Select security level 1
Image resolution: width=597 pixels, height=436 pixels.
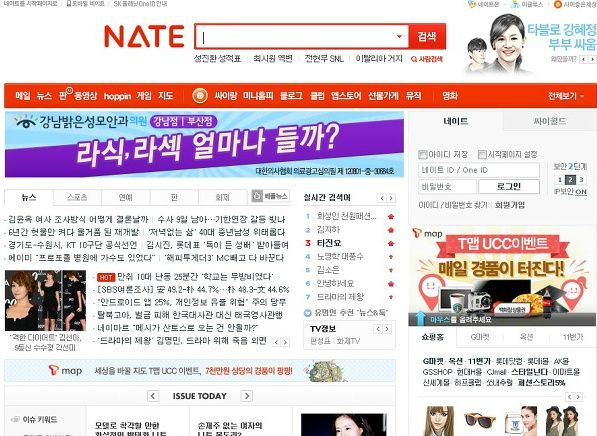[560, 180]
